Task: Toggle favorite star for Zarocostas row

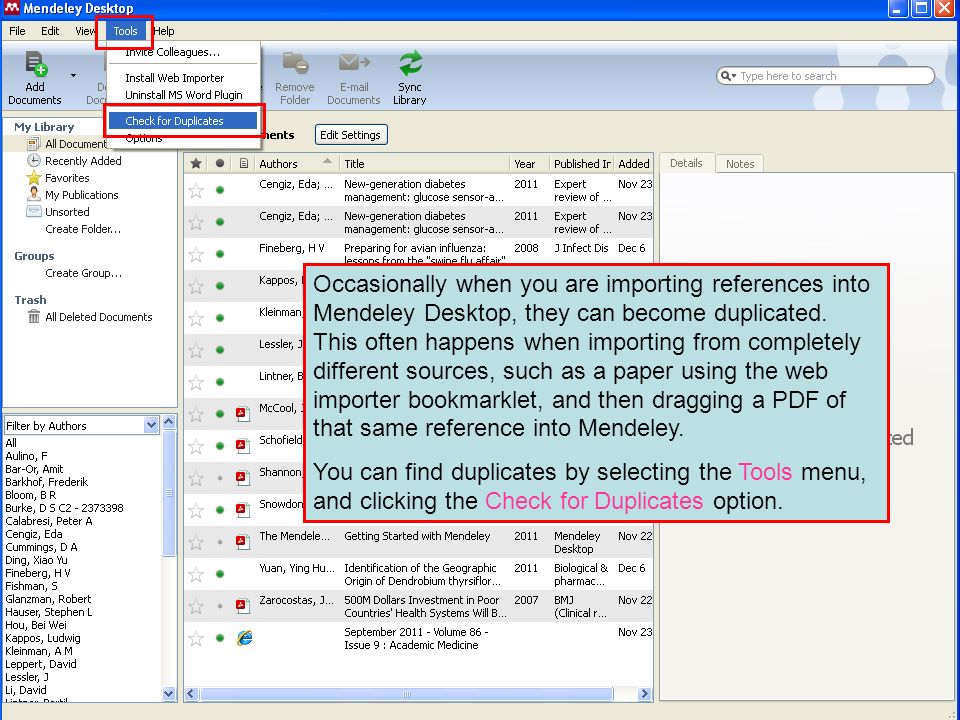Action: (196, 606)
